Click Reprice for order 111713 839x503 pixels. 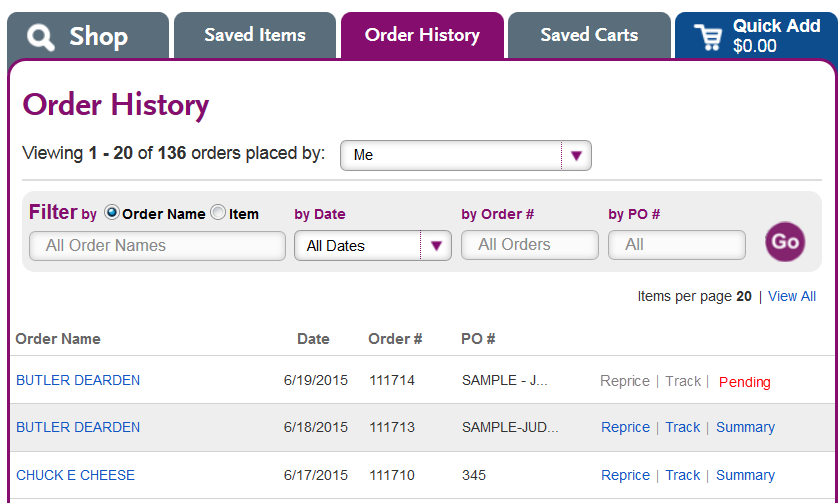coord(625,427)
